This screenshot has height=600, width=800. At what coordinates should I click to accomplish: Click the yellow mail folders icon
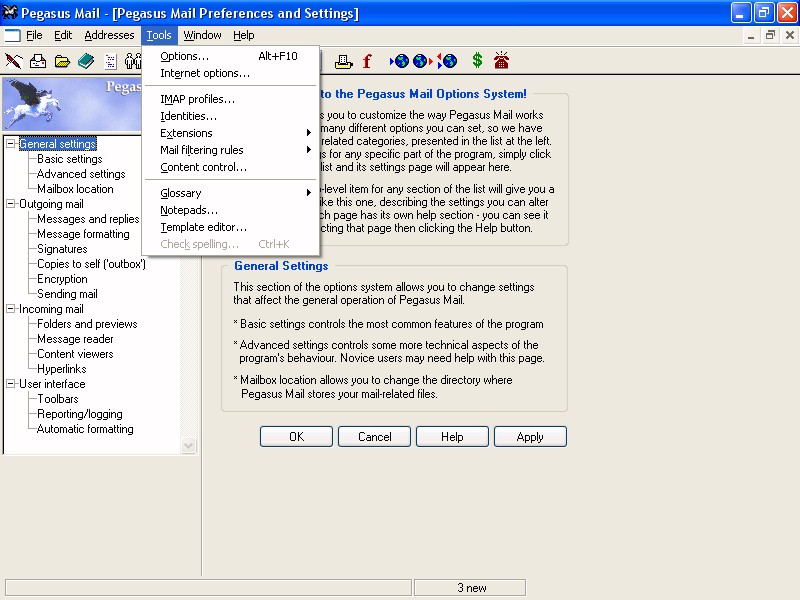coord(62,62)
